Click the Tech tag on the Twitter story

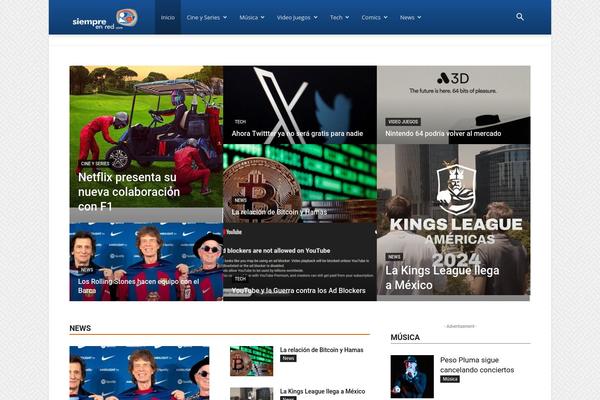(x=240, y=122)
